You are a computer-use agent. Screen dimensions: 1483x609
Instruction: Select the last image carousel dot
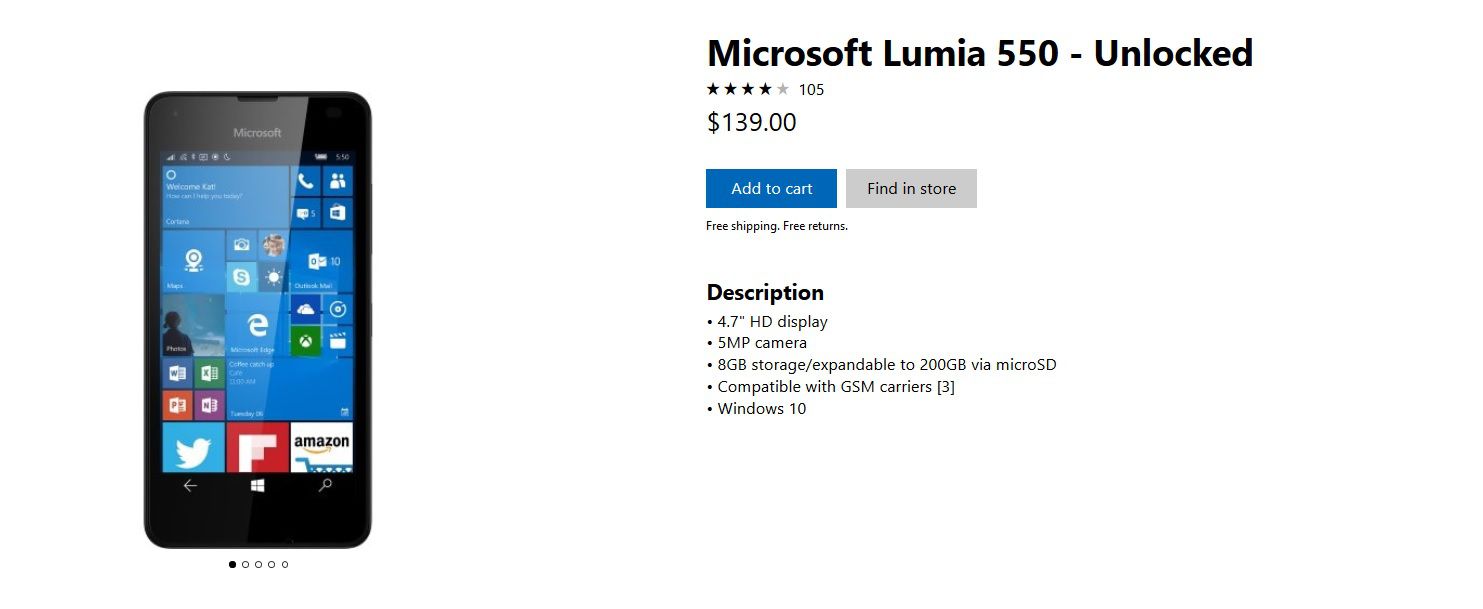284,564
